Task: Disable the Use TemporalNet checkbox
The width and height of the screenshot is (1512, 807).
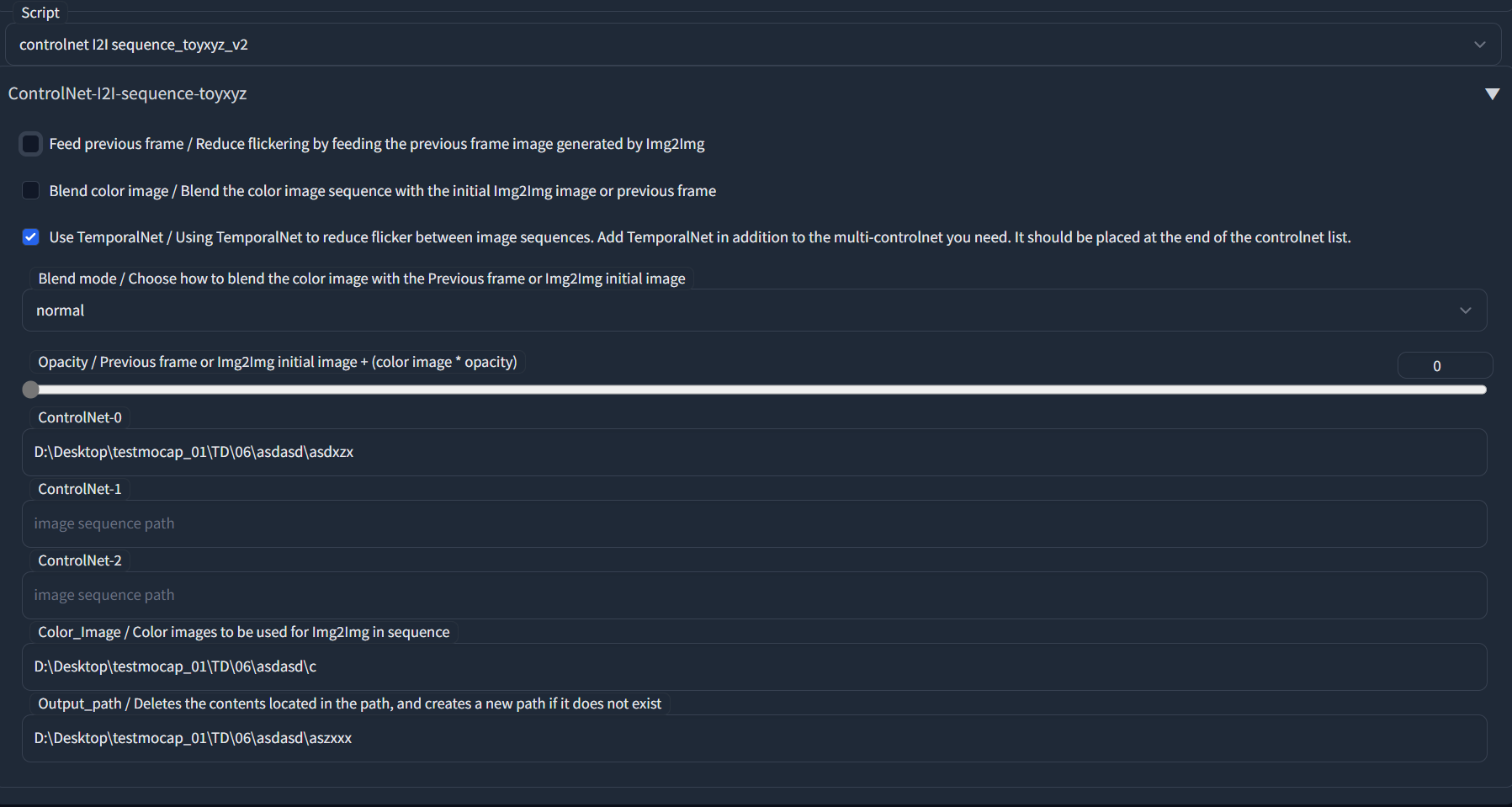Action: 31,237
